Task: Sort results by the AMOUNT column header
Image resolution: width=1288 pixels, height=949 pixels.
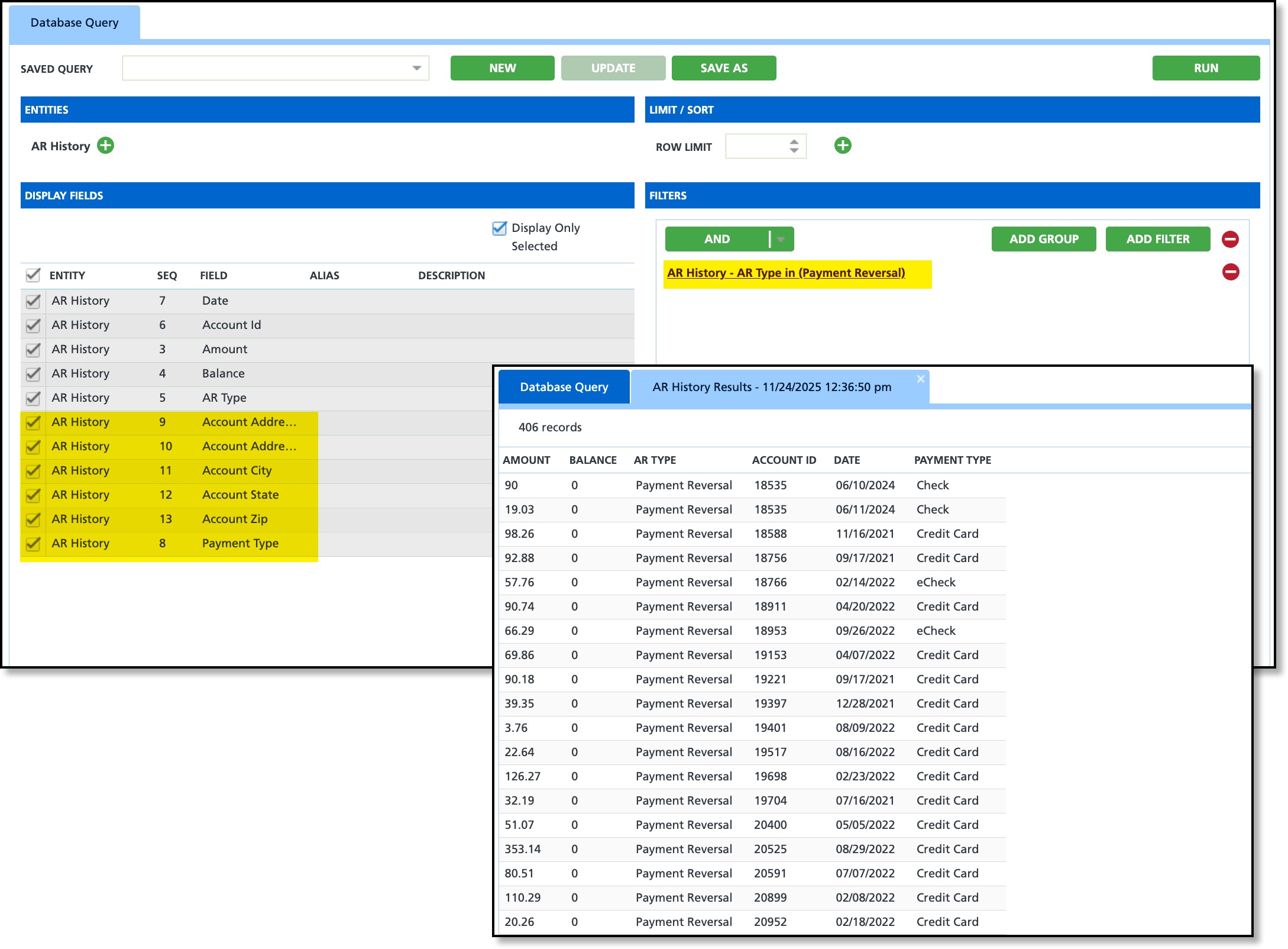Action: [526, 460]
